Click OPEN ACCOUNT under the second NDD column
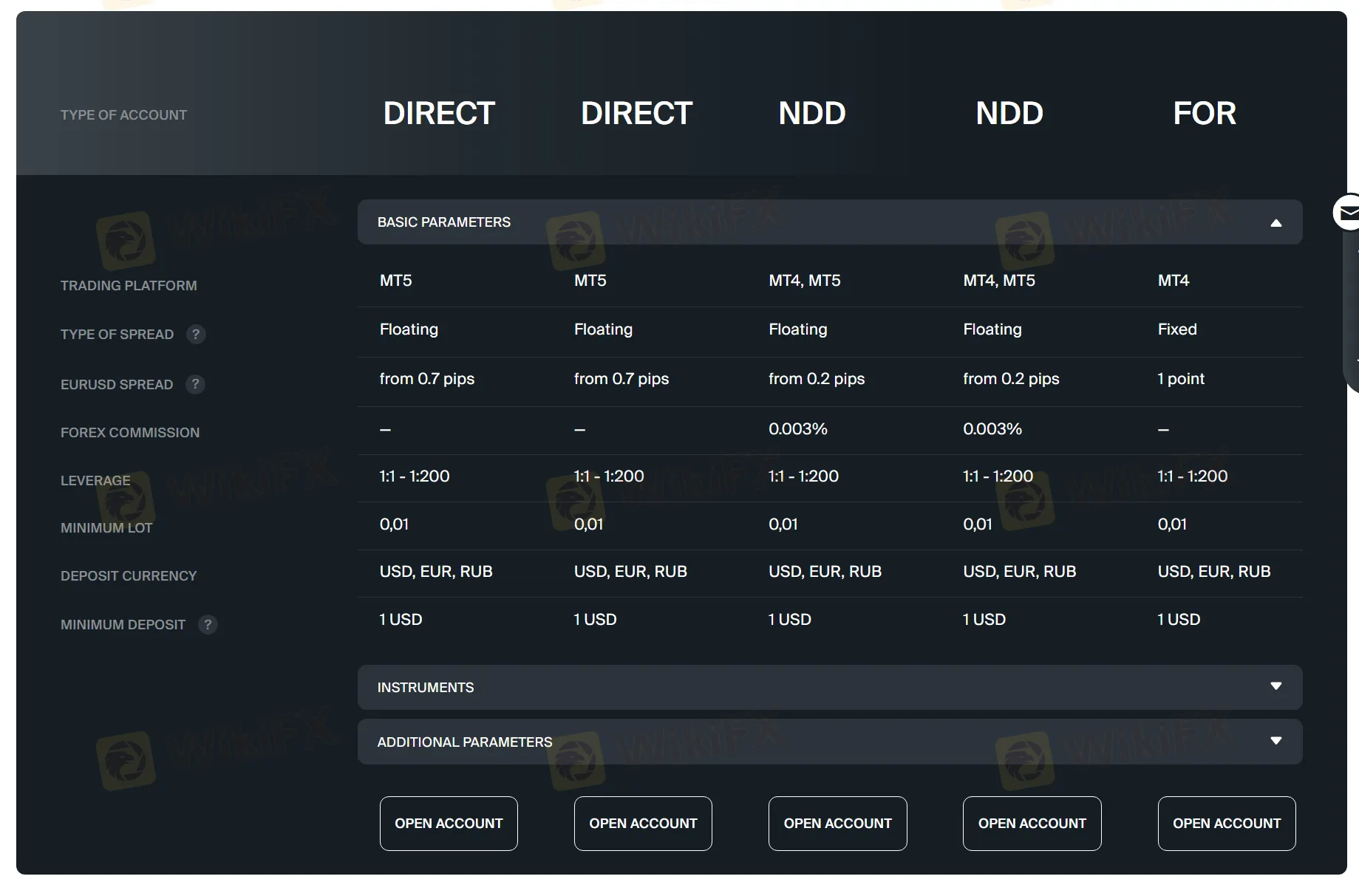Screen dimensions: 1359x896 coord(1032,824)
